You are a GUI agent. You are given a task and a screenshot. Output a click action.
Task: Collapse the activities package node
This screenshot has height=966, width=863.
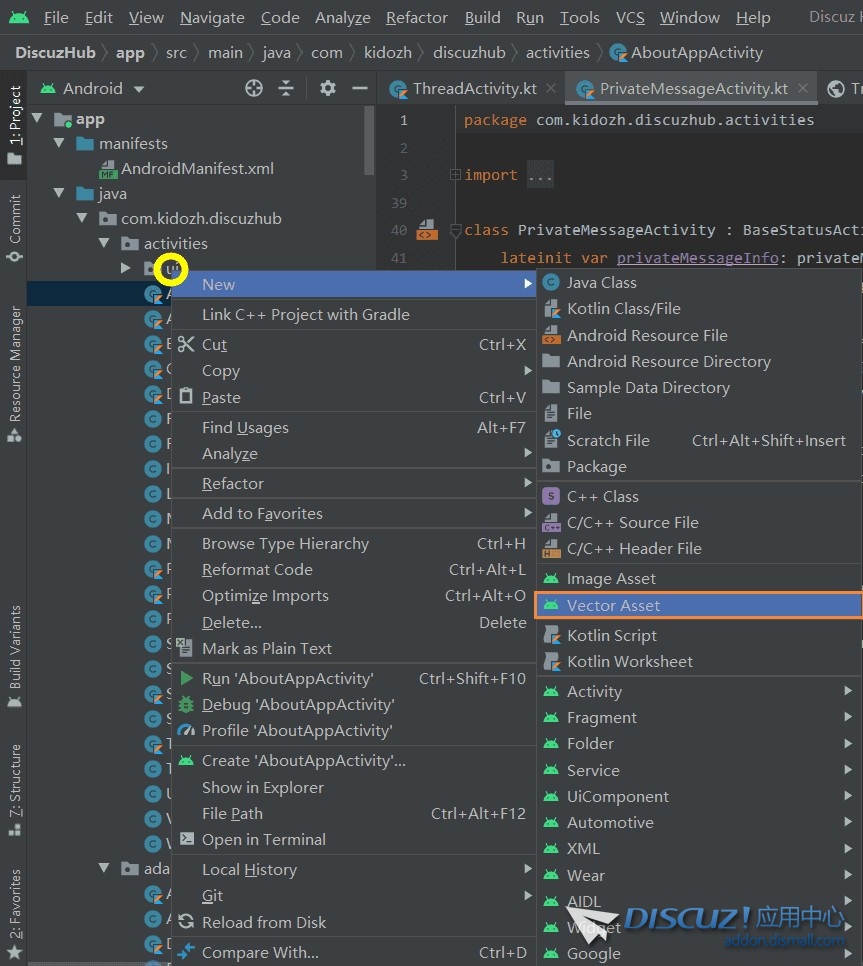click(104, 243)
